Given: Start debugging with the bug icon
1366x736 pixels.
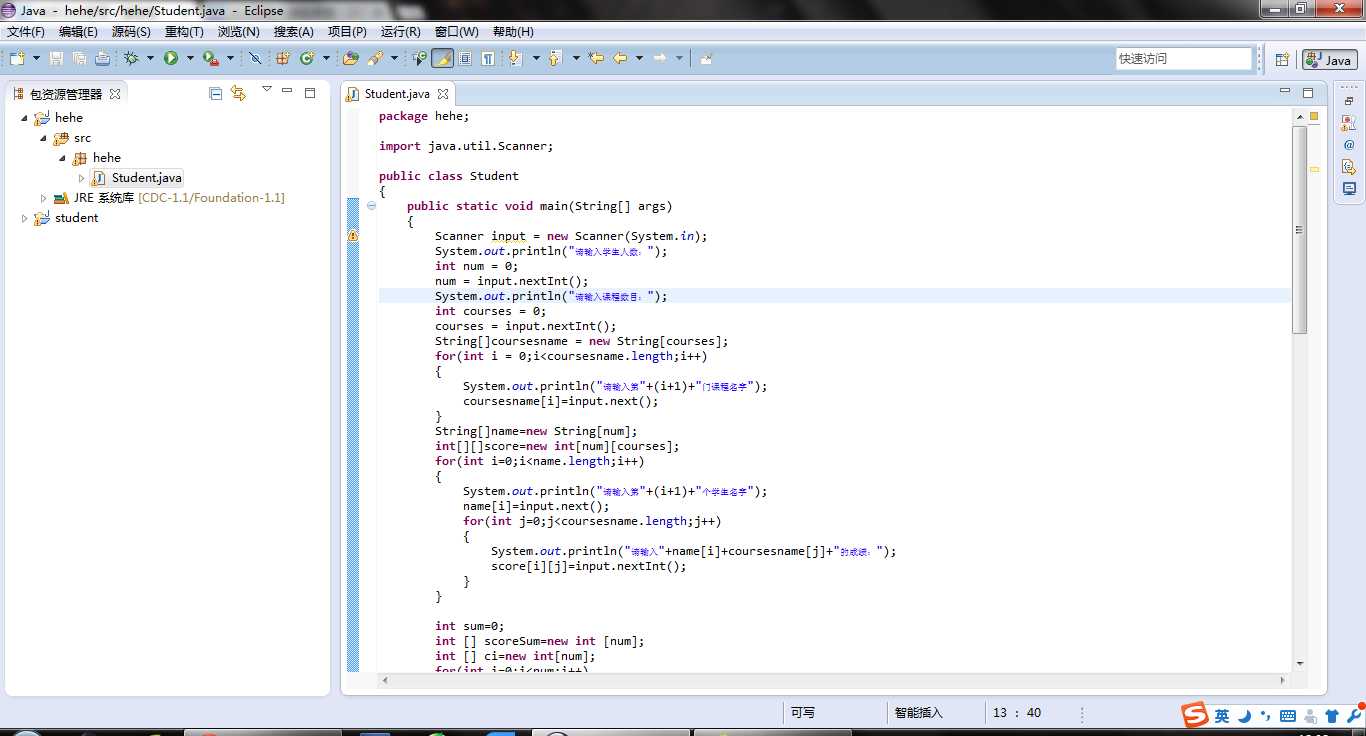Looking at the screenshot, I should pyautogui.click(x=131, y=59).
